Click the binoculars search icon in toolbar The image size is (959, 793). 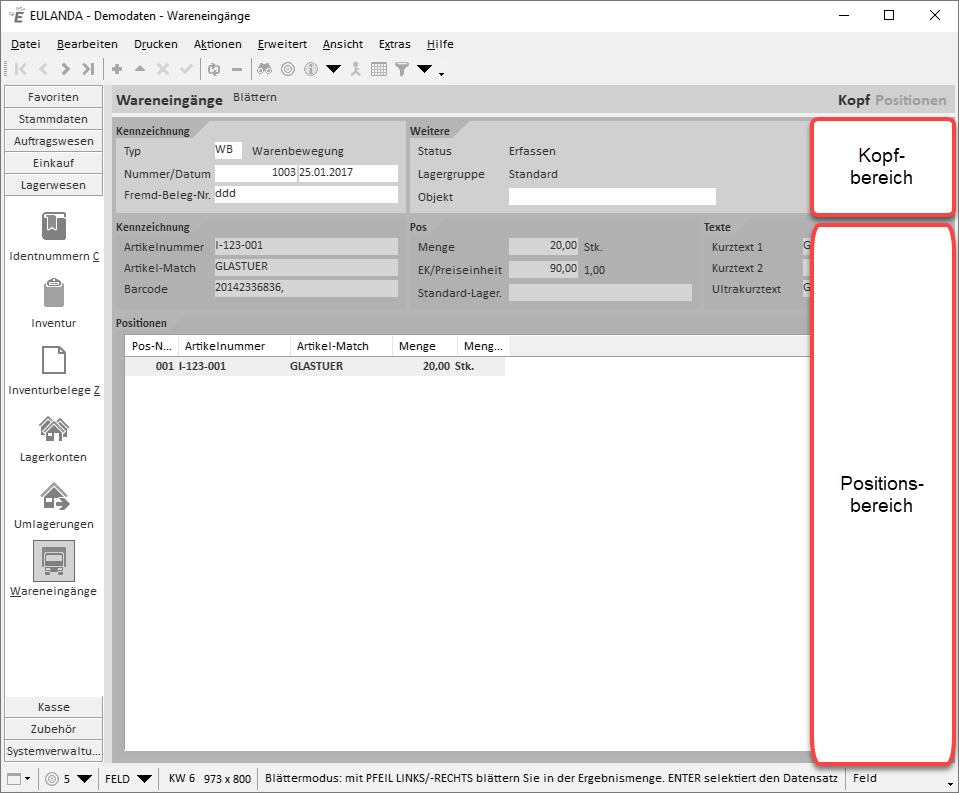pos(265,69)
